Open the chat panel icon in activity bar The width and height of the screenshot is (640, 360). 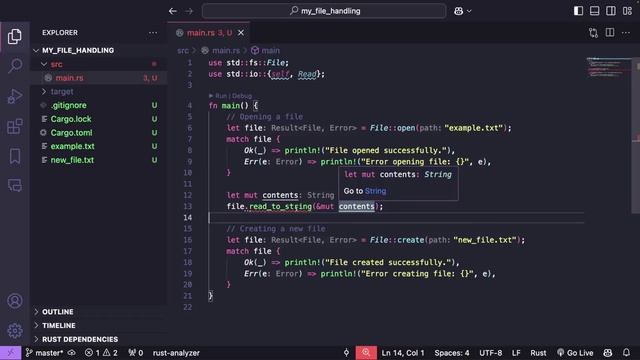(x=15, y=185)
